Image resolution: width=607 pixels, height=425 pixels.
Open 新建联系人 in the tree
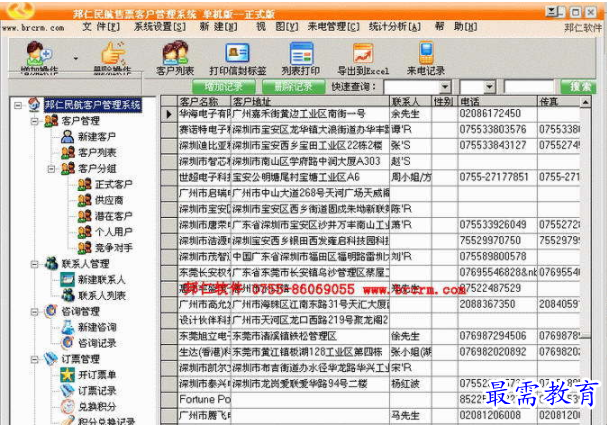(x=102, y=279)
